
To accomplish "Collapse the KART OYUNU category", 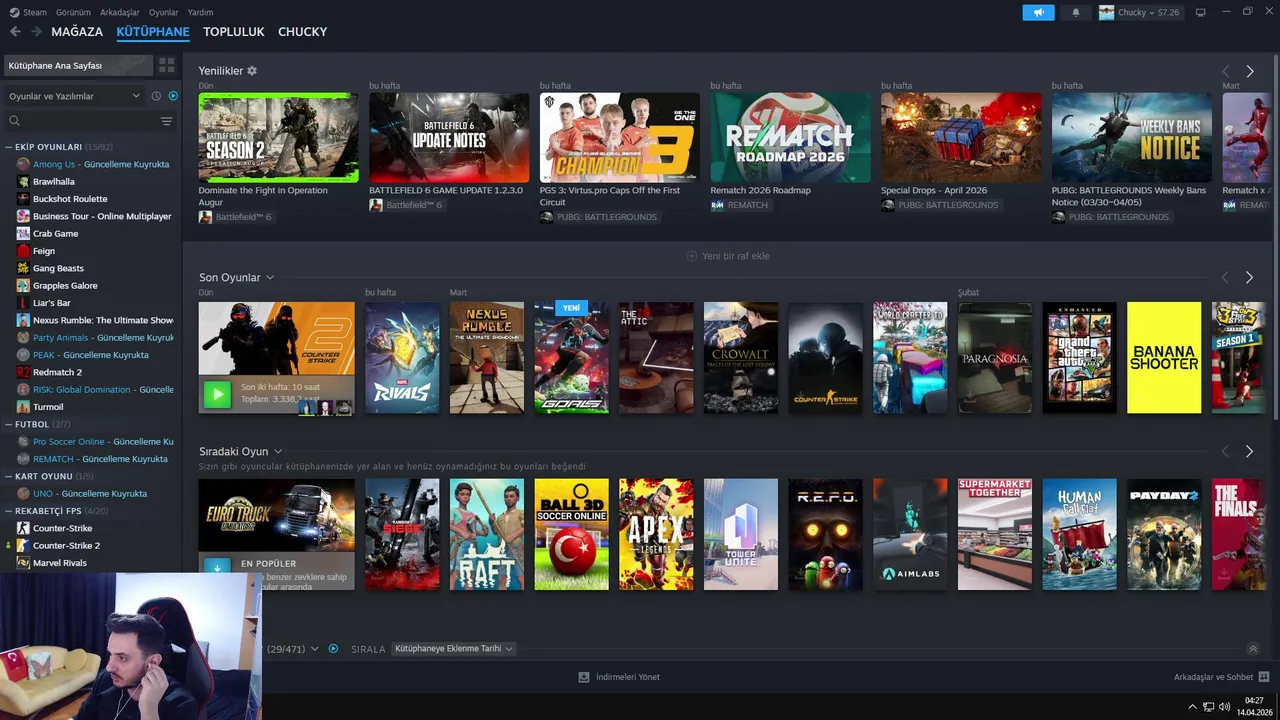I will pos(8,476).
